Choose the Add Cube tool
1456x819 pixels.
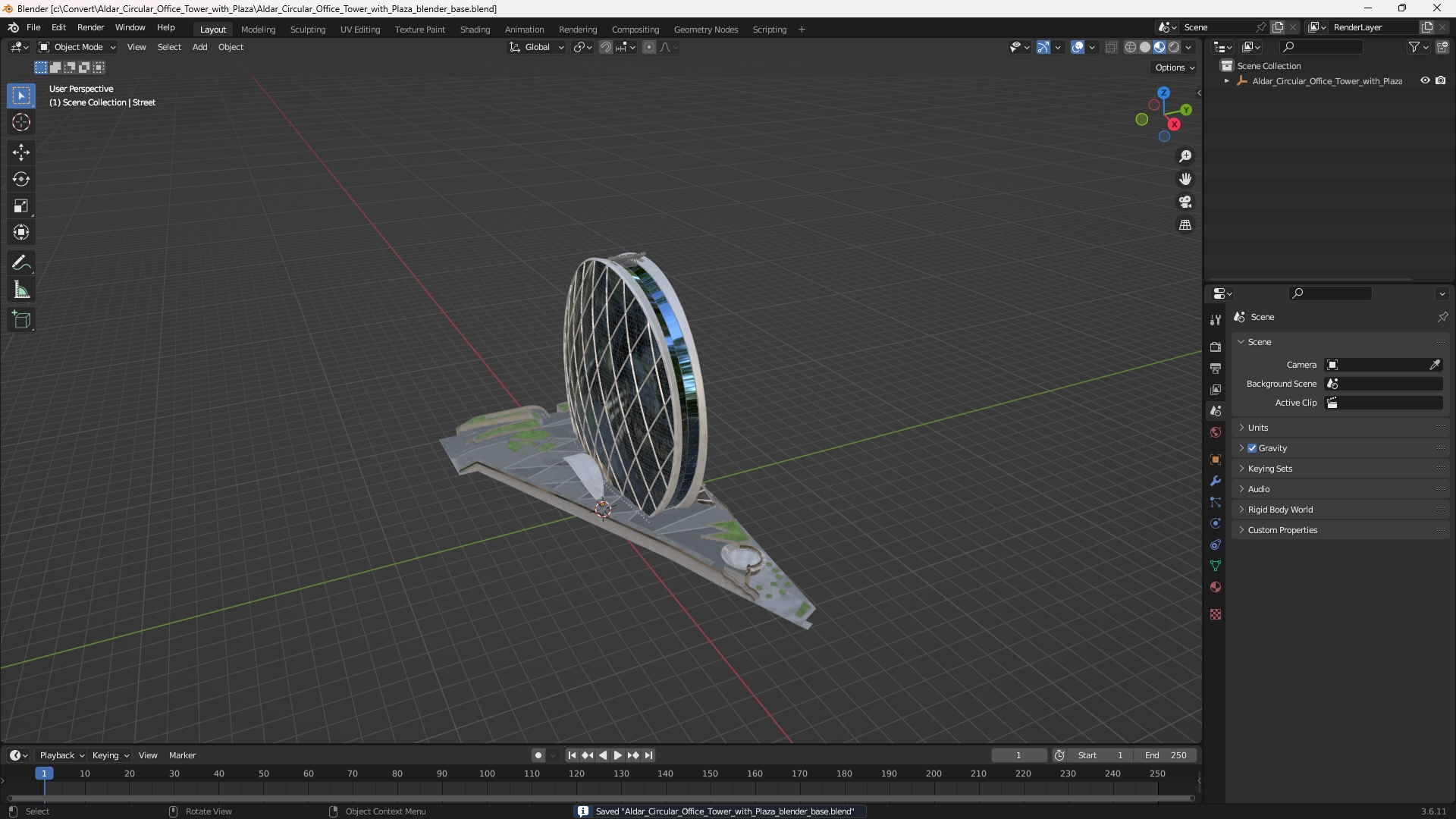pos(21,320)
